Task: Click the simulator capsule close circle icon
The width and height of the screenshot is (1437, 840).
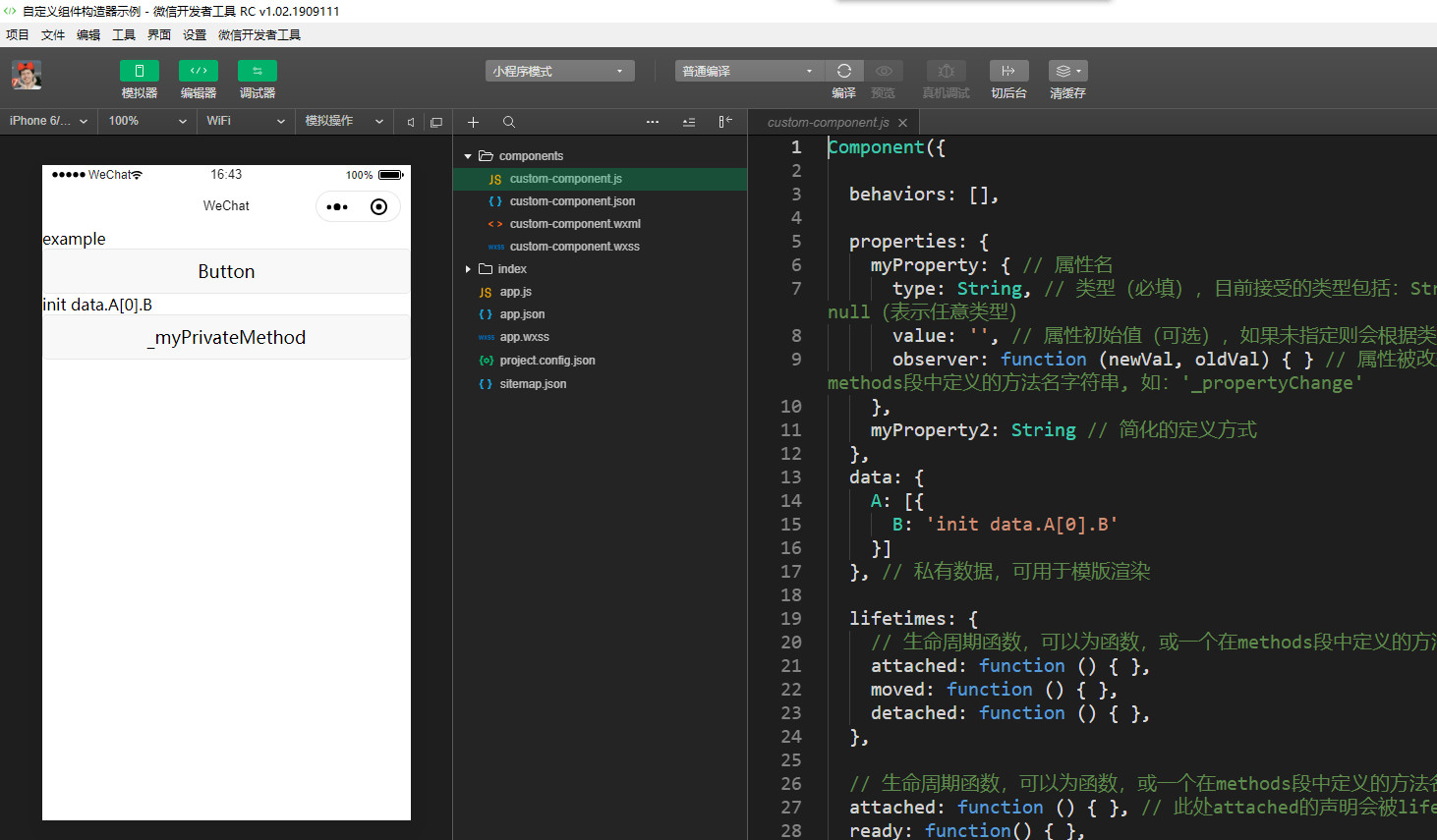Action: pyautogui.click(x=378, y=206)
